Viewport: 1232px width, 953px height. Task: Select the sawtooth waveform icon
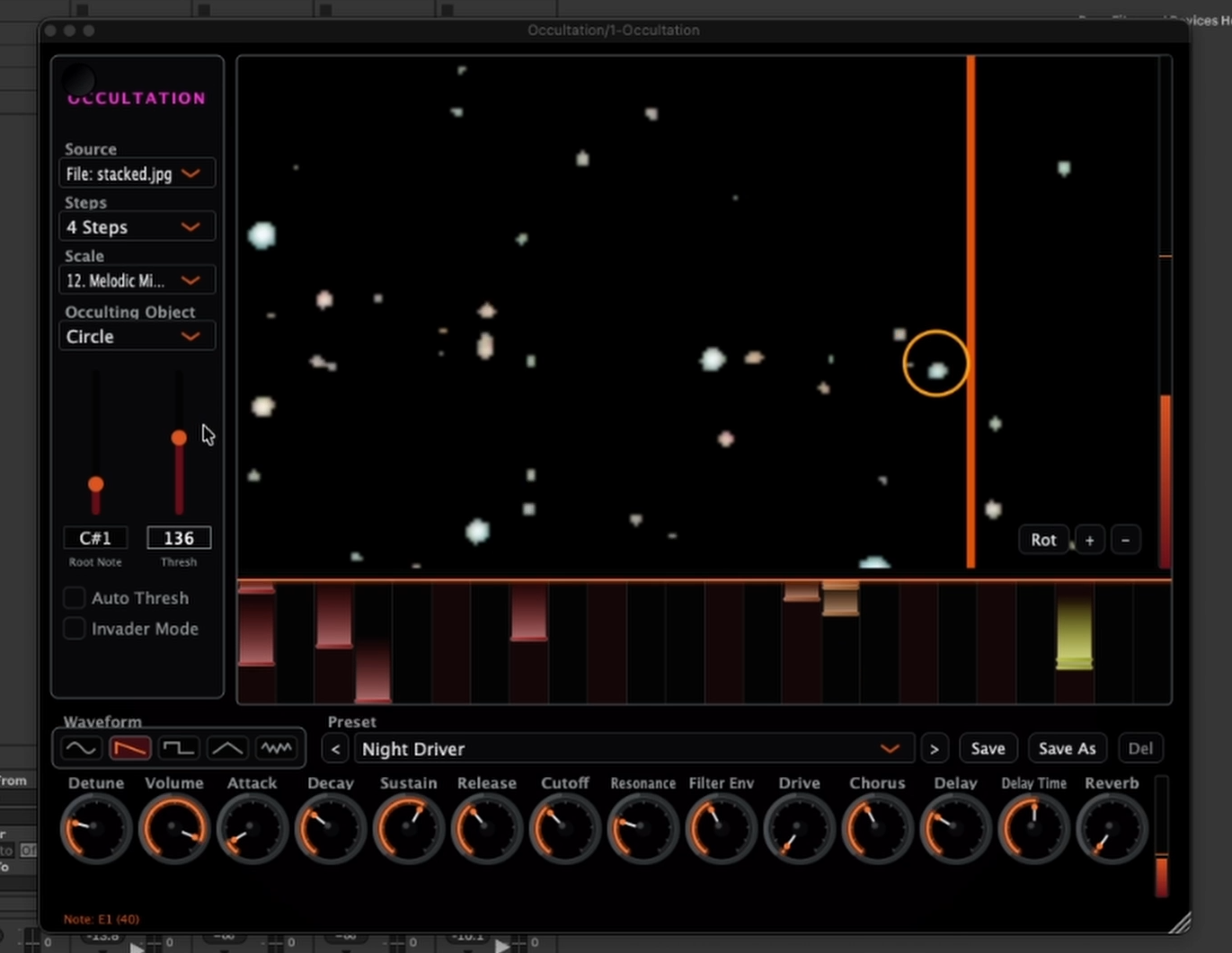pos(129,747)
